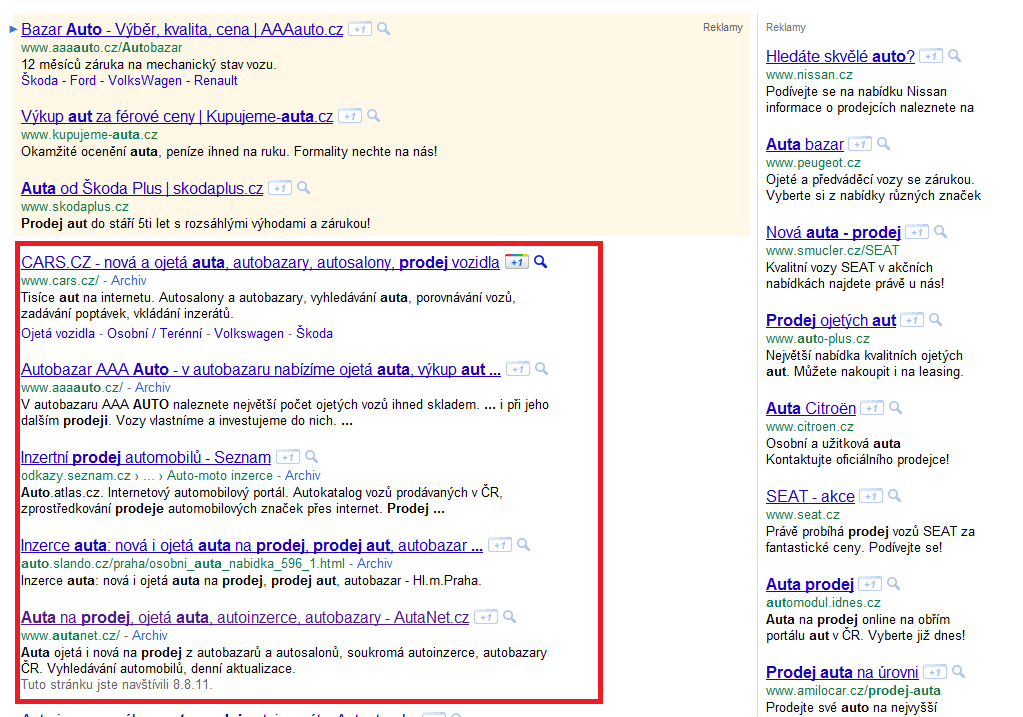The width and height of the screenshot is (1023, 717).
Task: Click magnifier beside Prodej auta na úrovni
Action: (x=958, y=672)
